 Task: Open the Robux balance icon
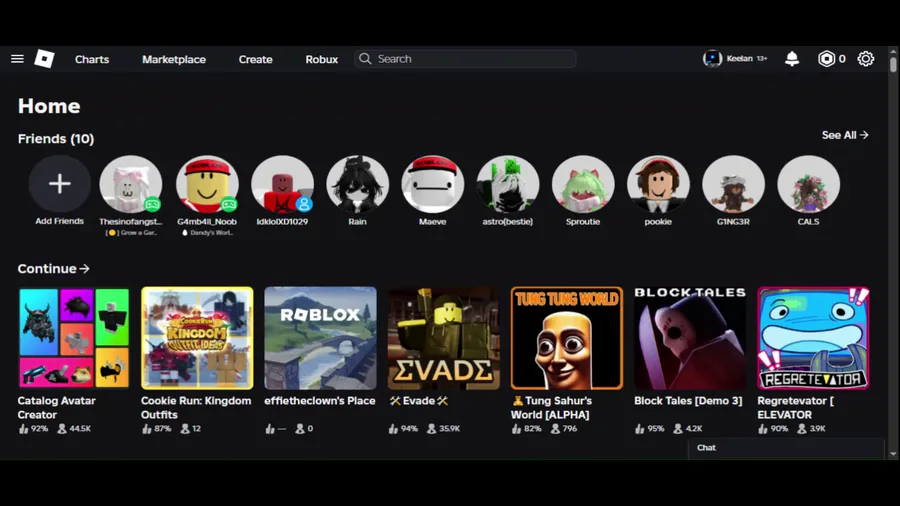pyautogui.click(x=826, y=59)
